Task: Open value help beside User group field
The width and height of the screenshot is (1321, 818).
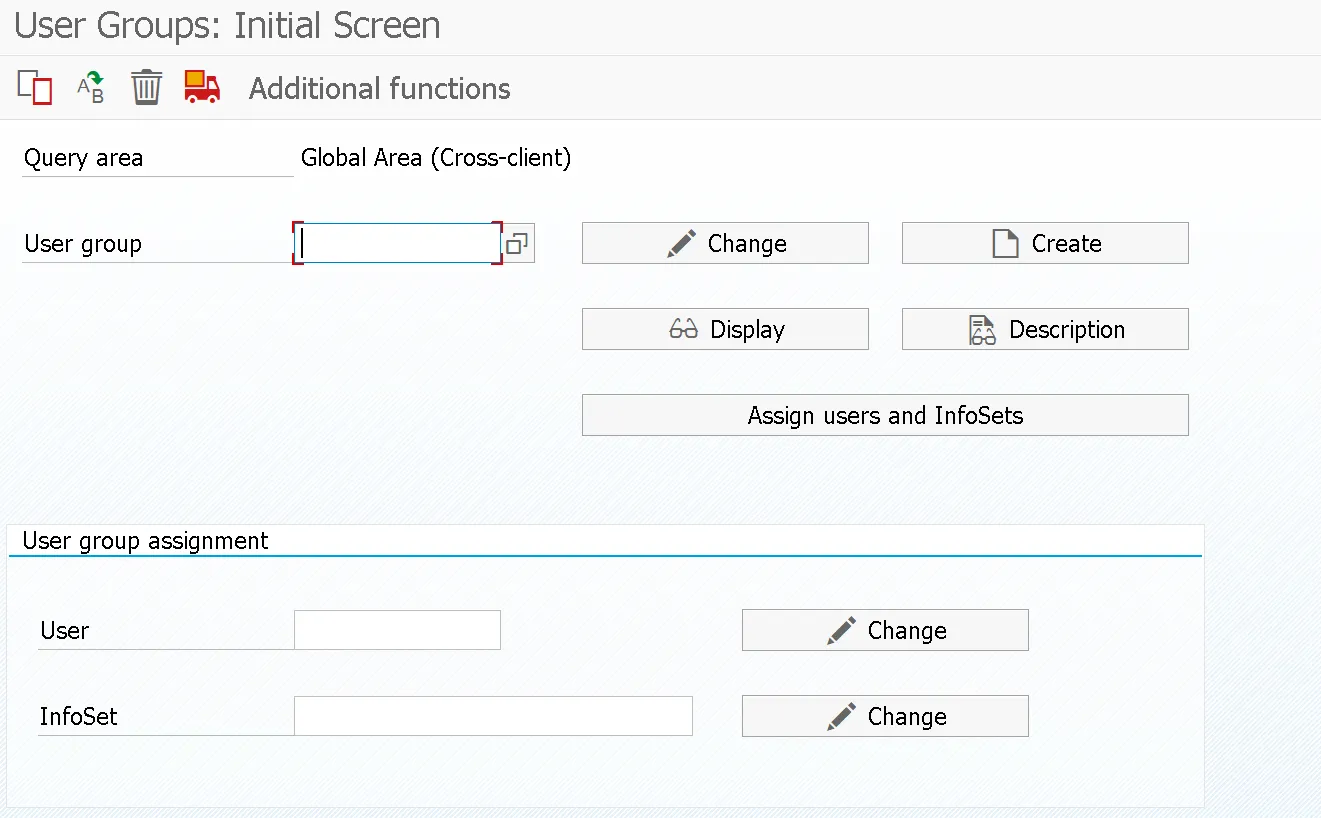Action: click(517, 244)
